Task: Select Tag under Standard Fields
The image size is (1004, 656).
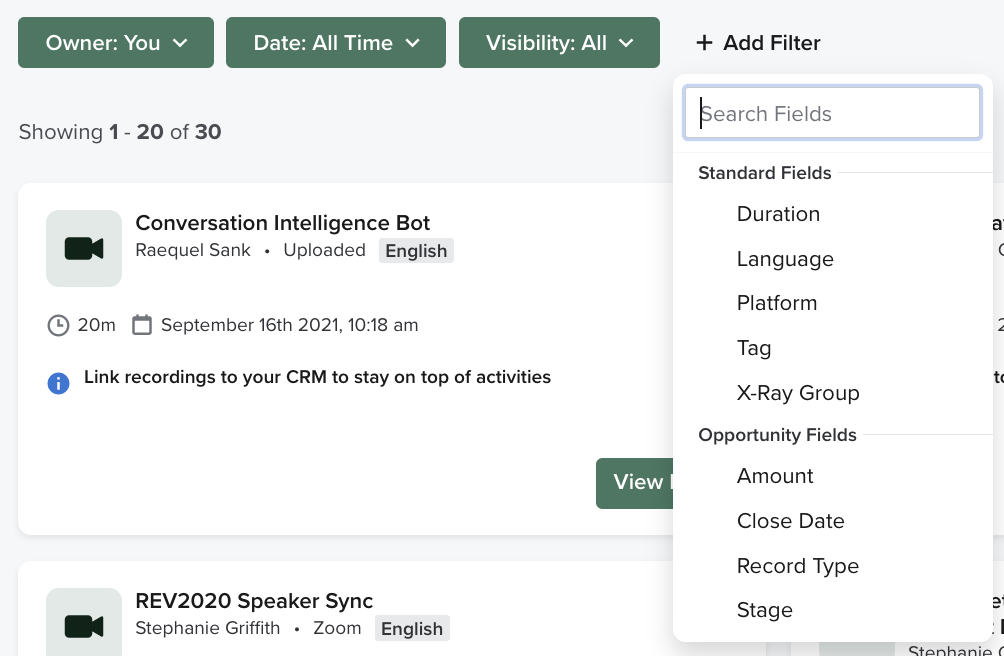Action: point(754,347)
